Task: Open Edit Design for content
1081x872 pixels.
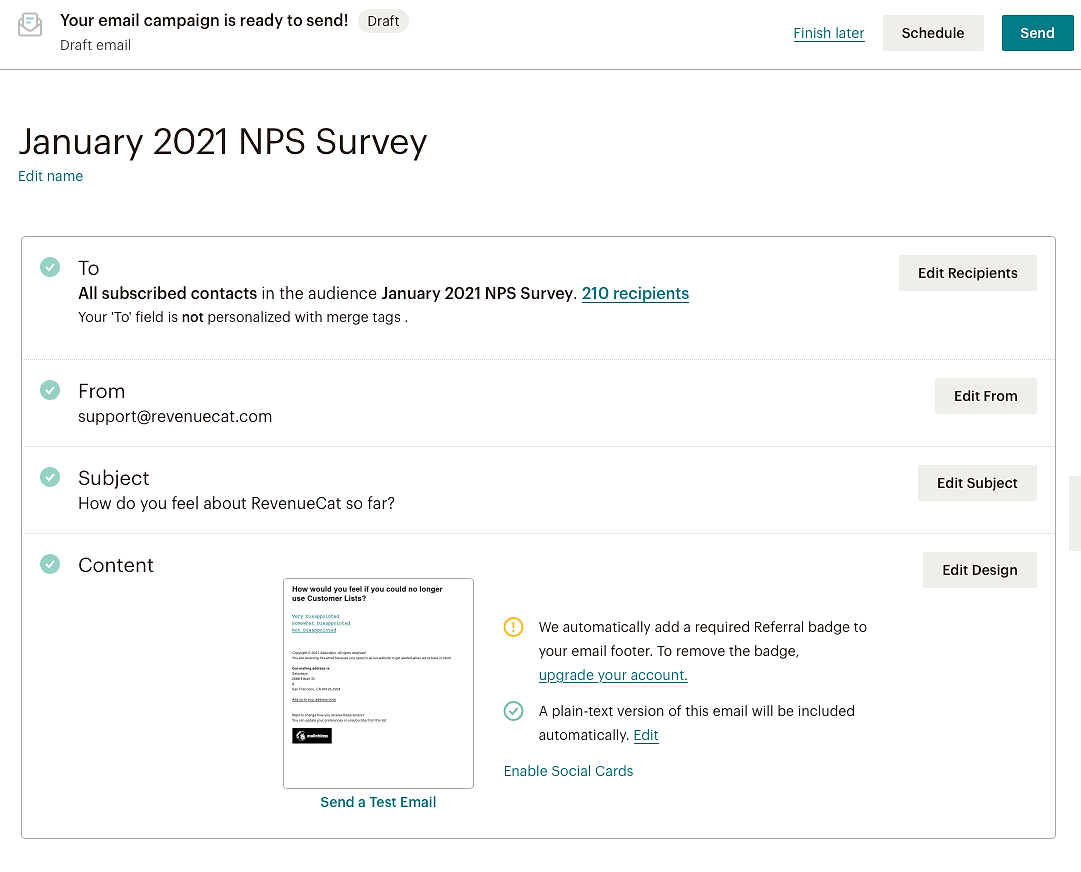Action: [x=980, y=570]
